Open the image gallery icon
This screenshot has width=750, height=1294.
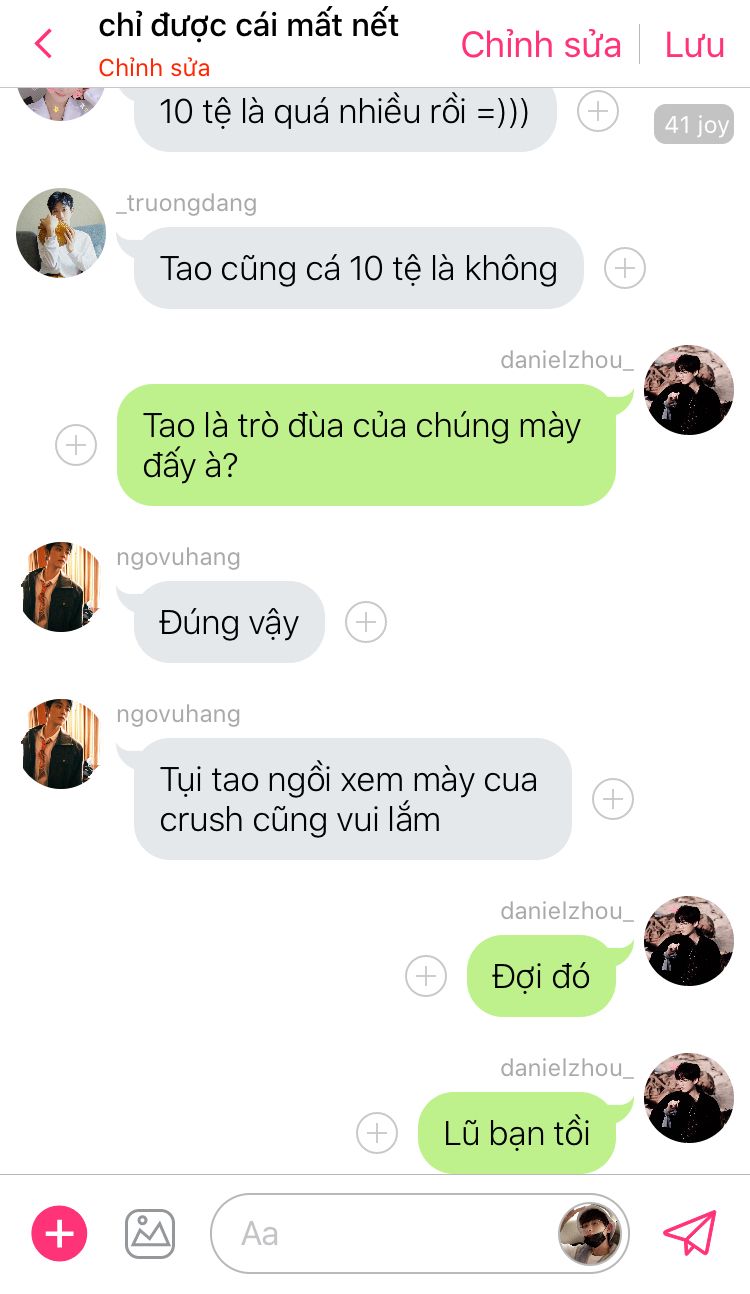coord(150,1233)
